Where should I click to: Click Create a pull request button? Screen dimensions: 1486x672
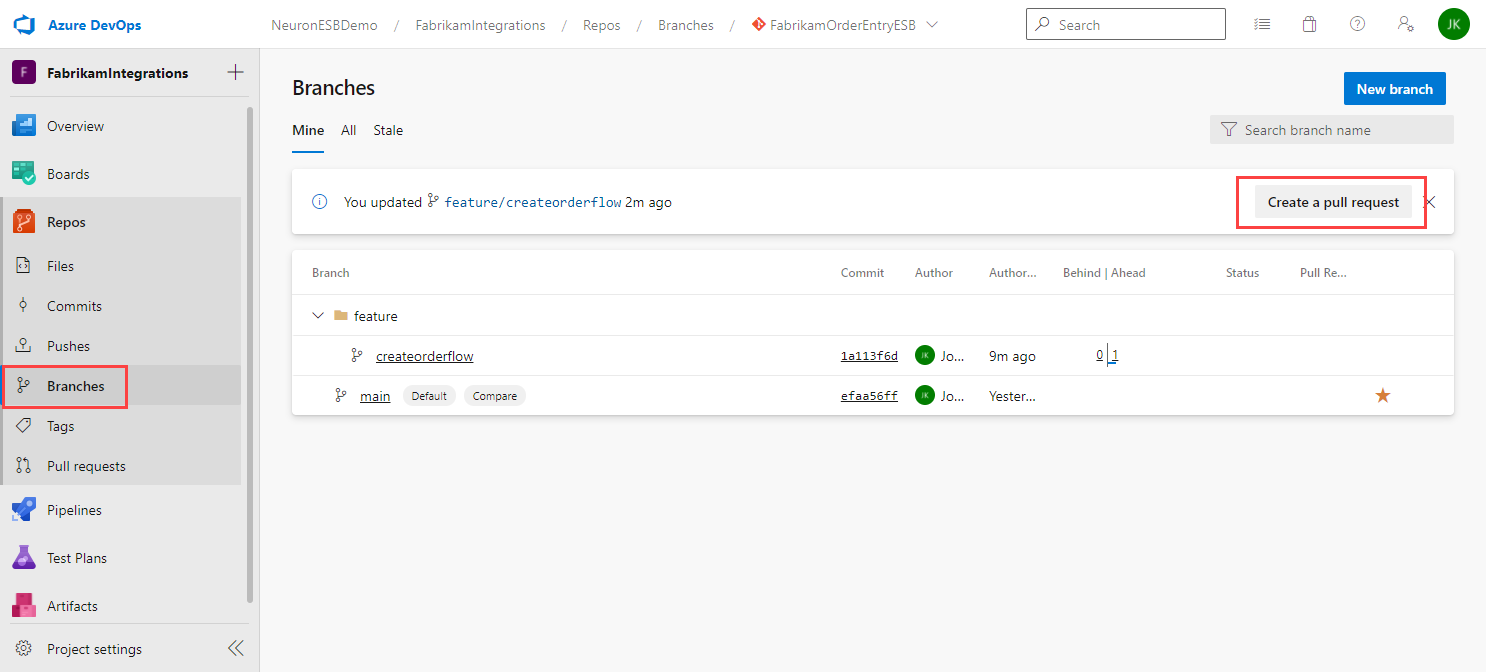pyautogui.click(x=1333, y=202)
